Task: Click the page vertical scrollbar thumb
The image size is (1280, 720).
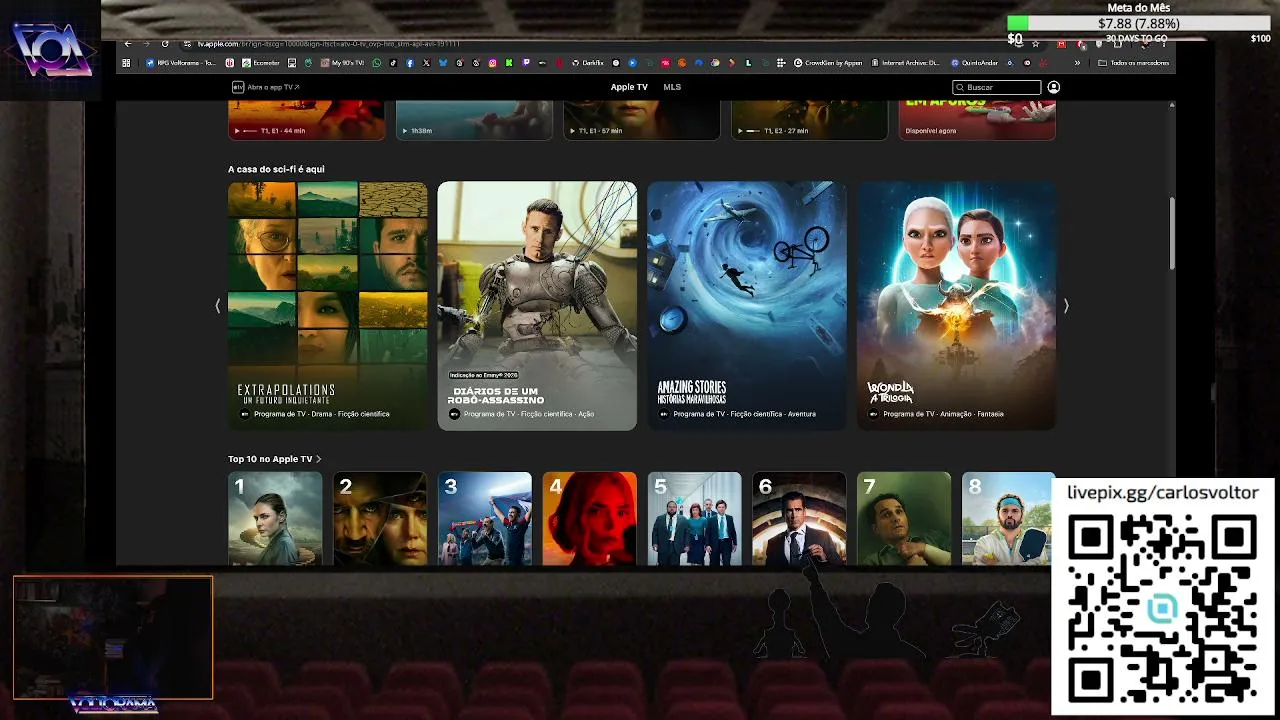Action: (1172, 232)
